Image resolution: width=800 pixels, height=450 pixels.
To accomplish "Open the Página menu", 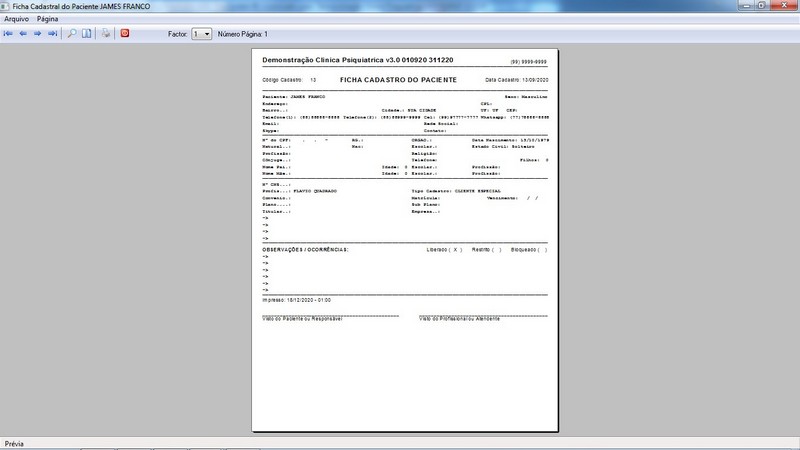I will 47,19.
